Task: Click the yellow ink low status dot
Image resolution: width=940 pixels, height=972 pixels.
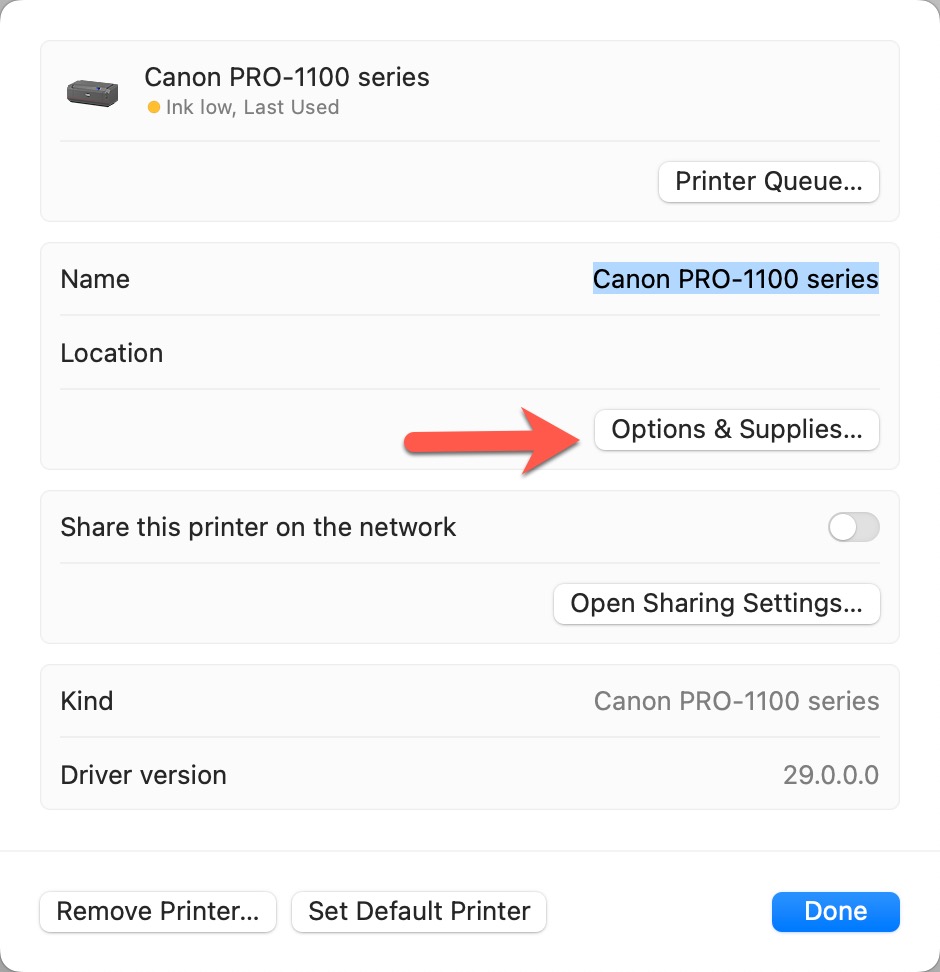Action: click(x=153, y=107)
